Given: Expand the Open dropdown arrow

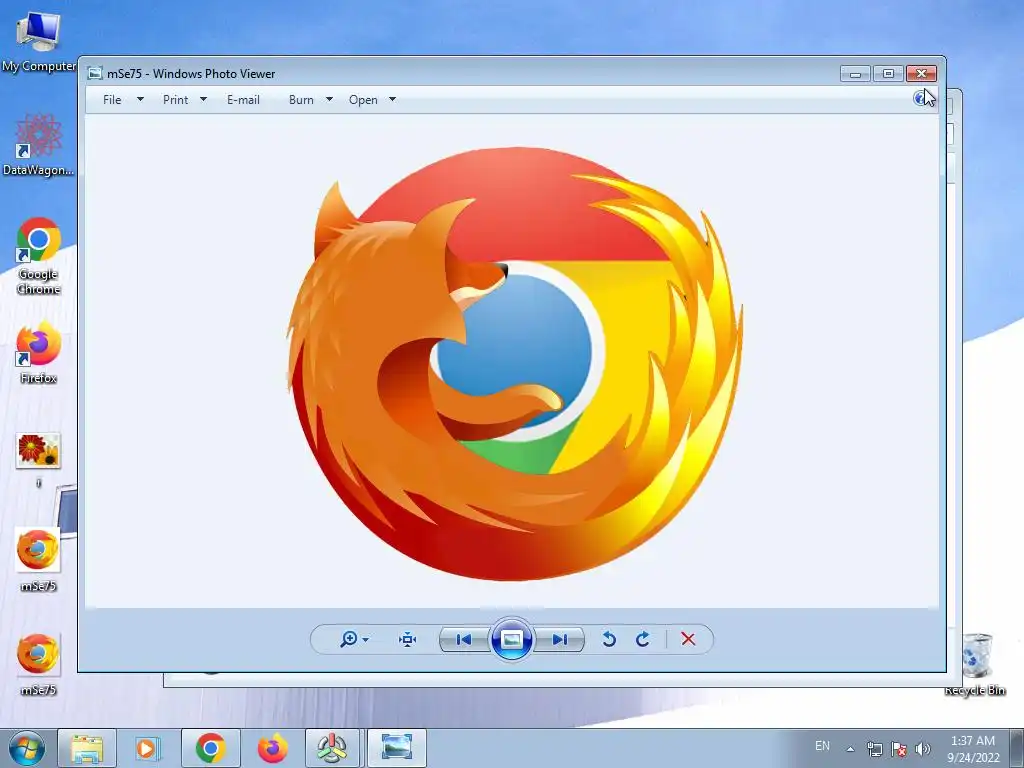Looking at the screenshot, I should 392,99.
